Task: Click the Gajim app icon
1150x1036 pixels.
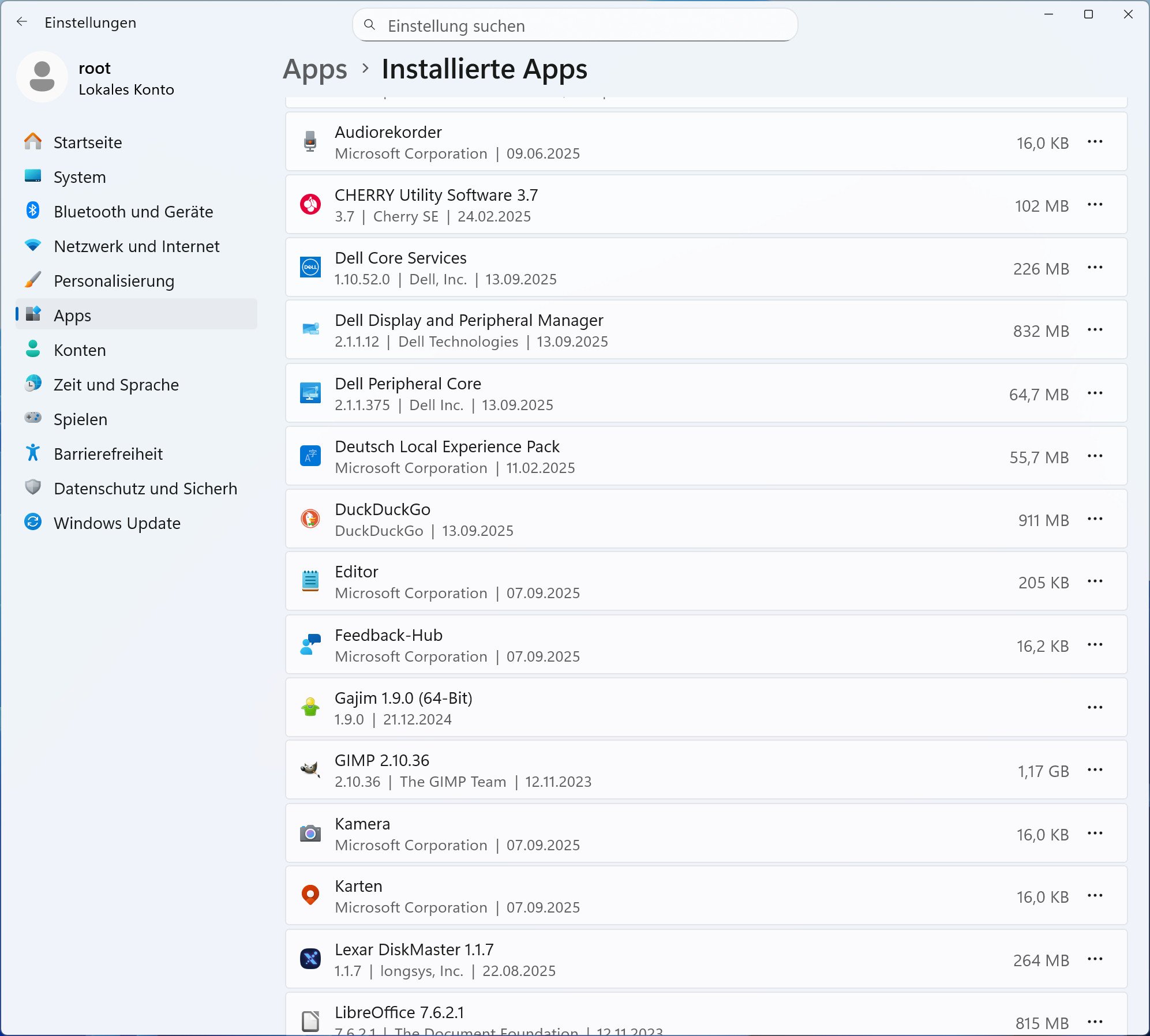Action: [x=310, y=708]
